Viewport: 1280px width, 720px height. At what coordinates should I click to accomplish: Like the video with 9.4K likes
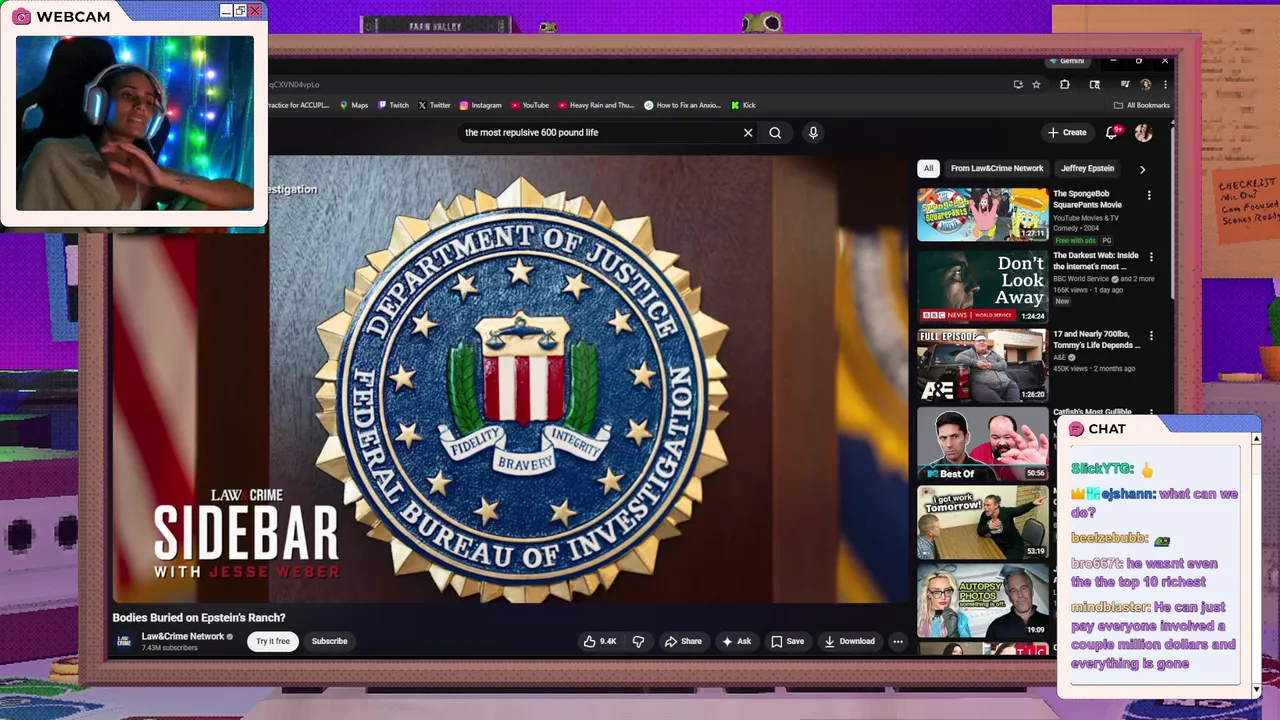pyautogui.click(x=600, y=641)
